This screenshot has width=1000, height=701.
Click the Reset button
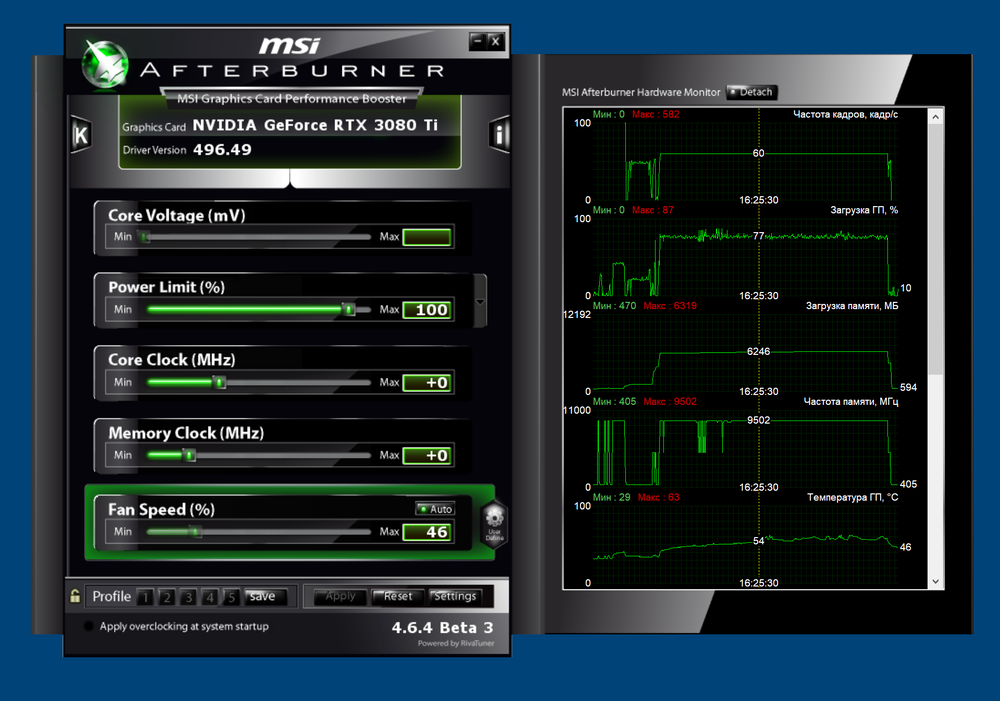(398, 596)
